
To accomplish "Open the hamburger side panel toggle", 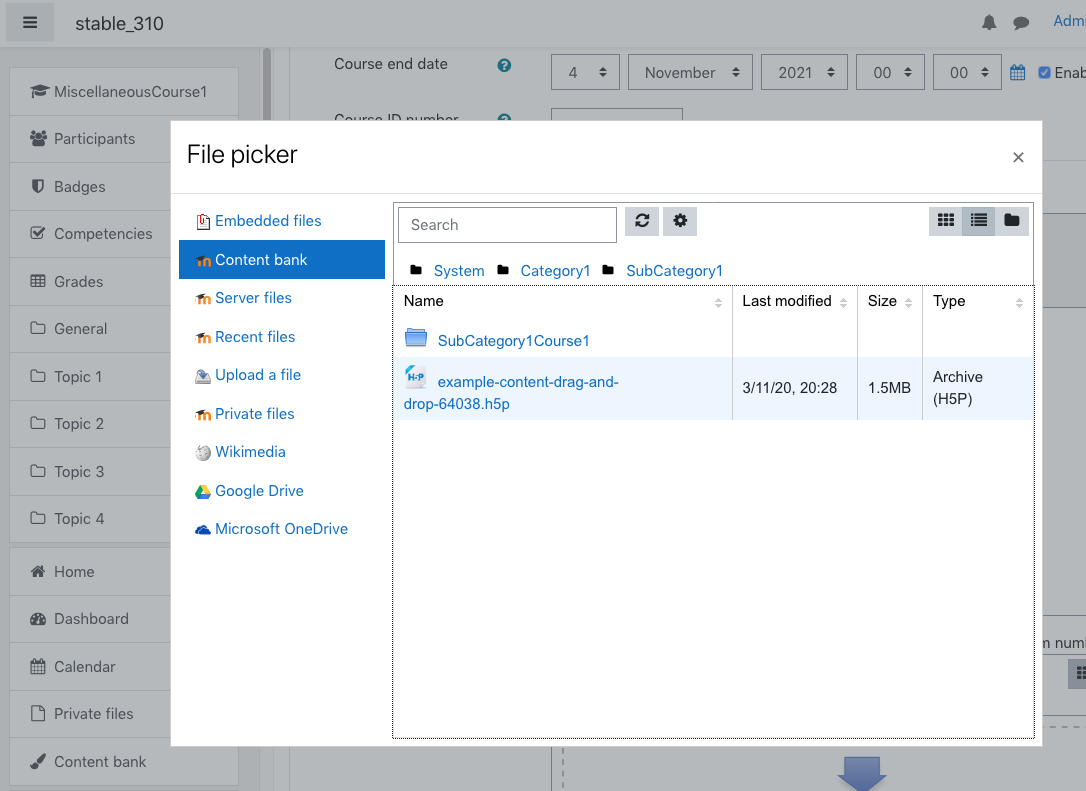I will 30,23.
